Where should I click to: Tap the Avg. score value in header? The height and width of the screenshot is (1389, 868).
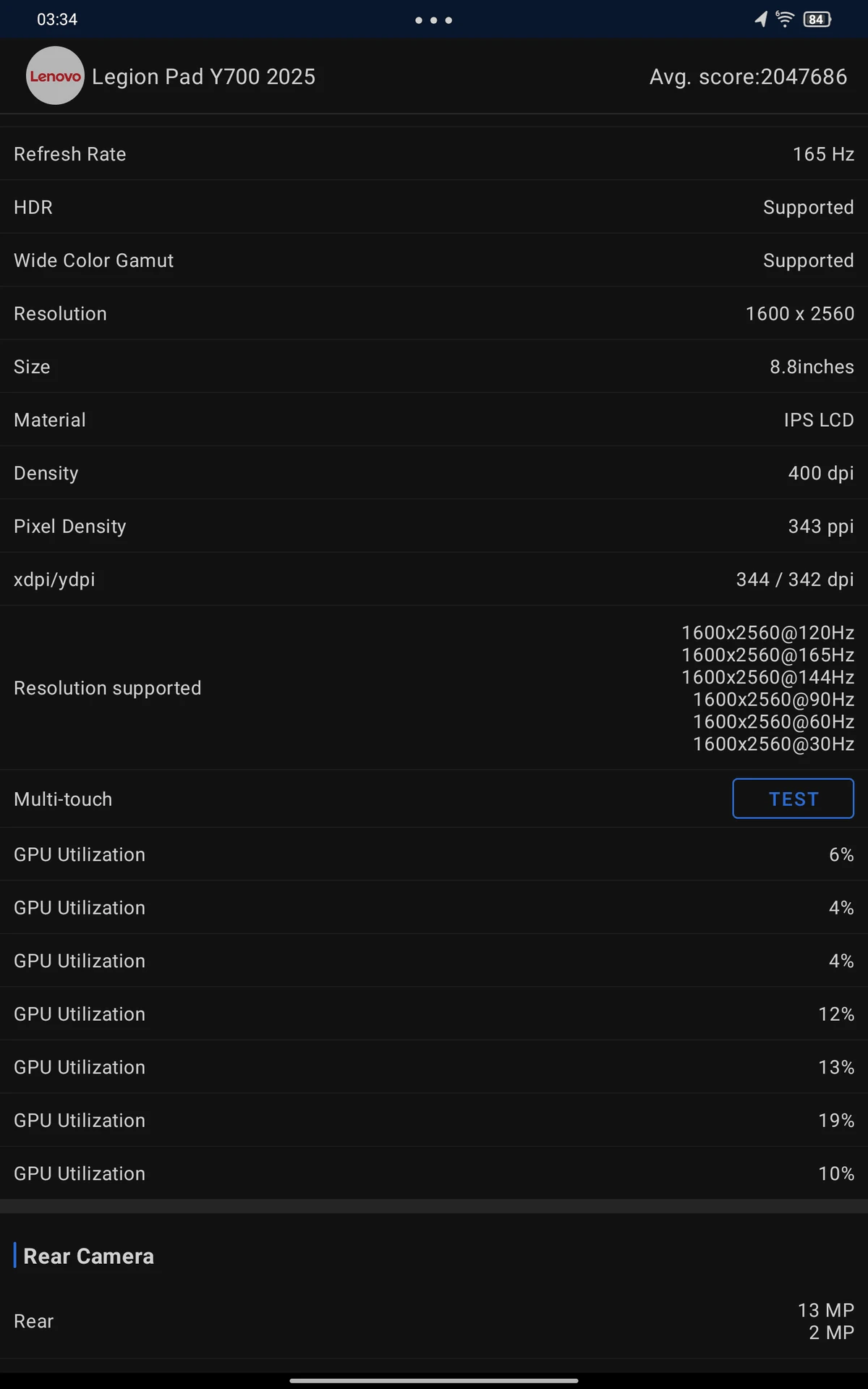pos(749,77)
